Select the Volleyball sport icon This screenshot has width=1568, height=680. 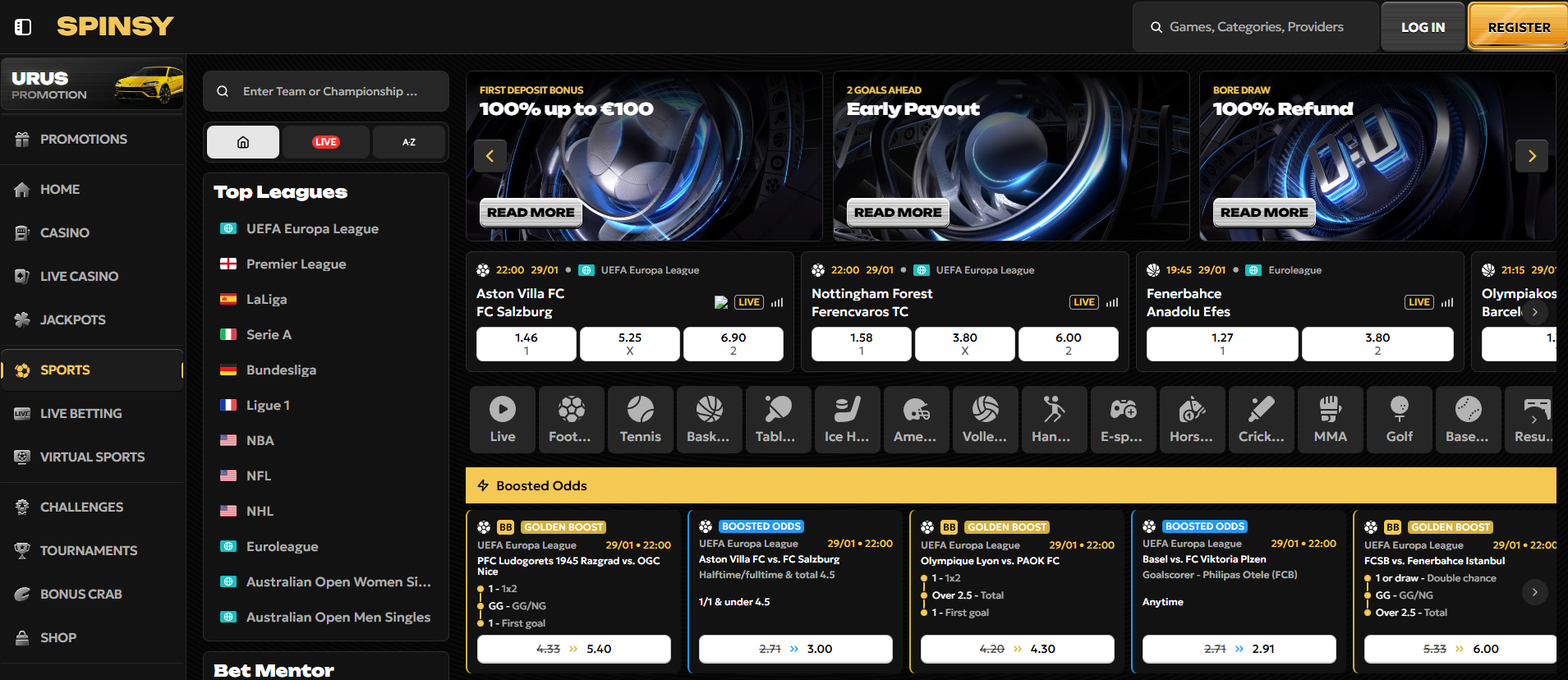(x=986, y=420)
